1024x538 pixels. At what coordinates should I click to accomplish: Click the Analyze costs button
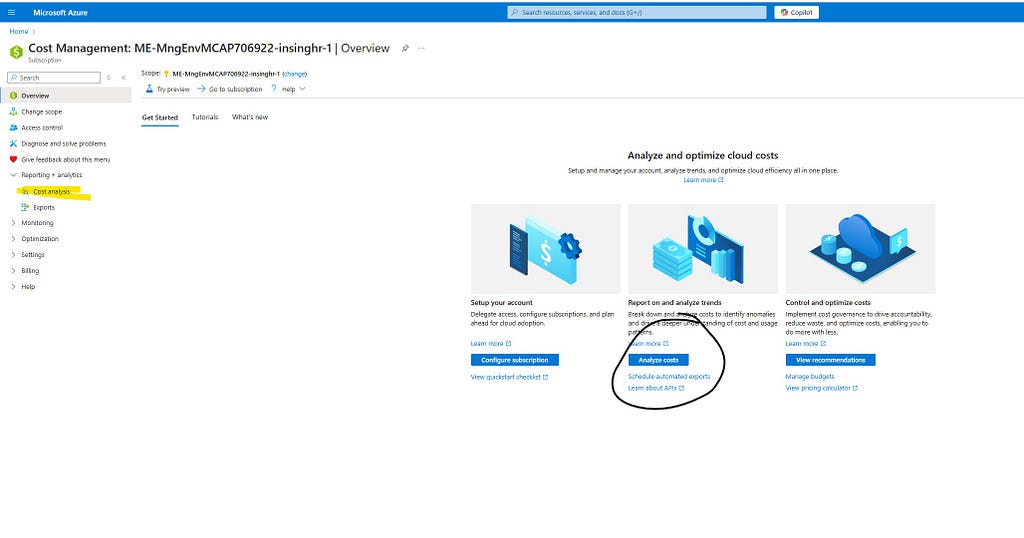coord(658,360)
